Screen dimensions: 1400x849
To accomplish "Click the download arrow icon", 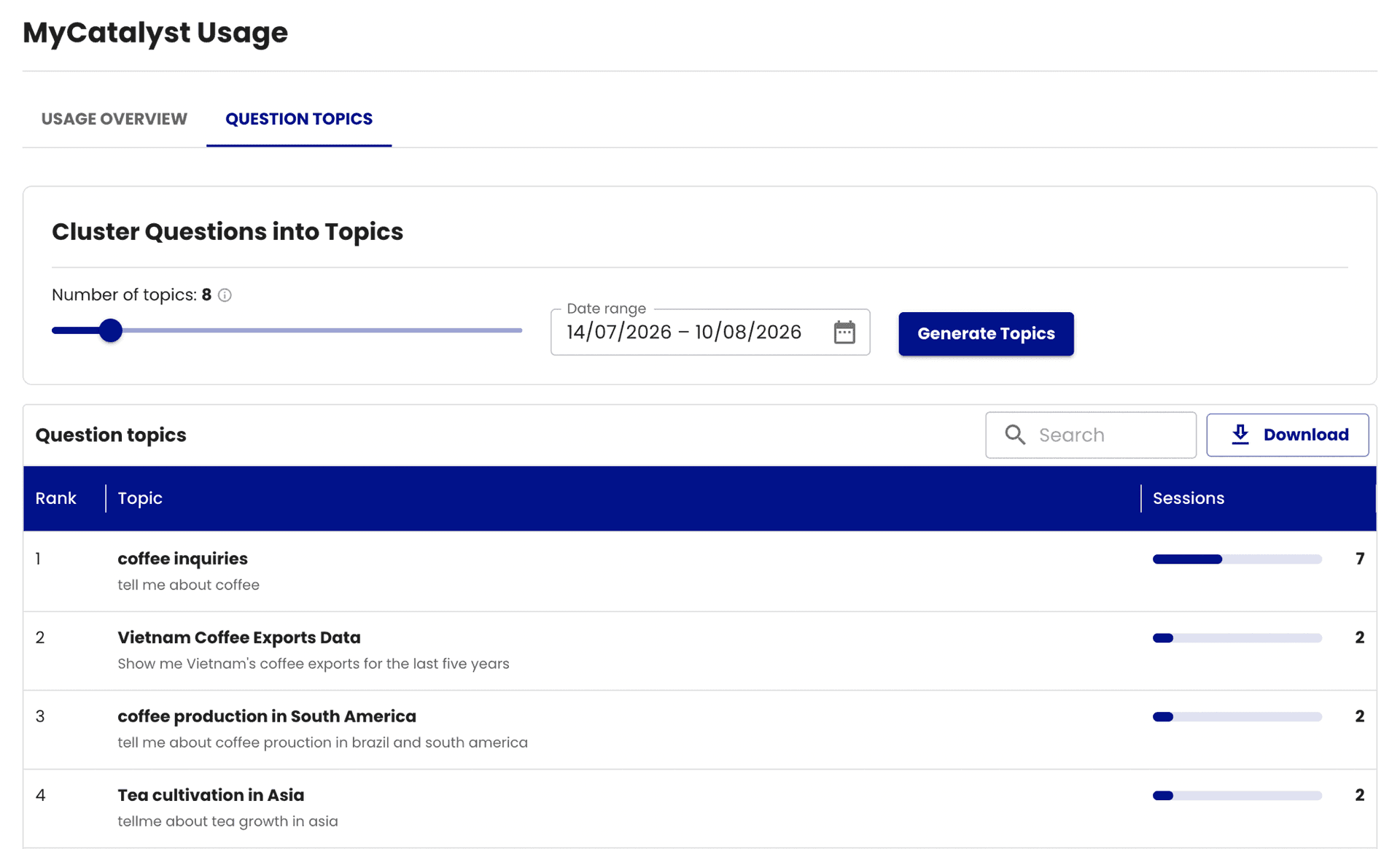I will coord(1240,435).
